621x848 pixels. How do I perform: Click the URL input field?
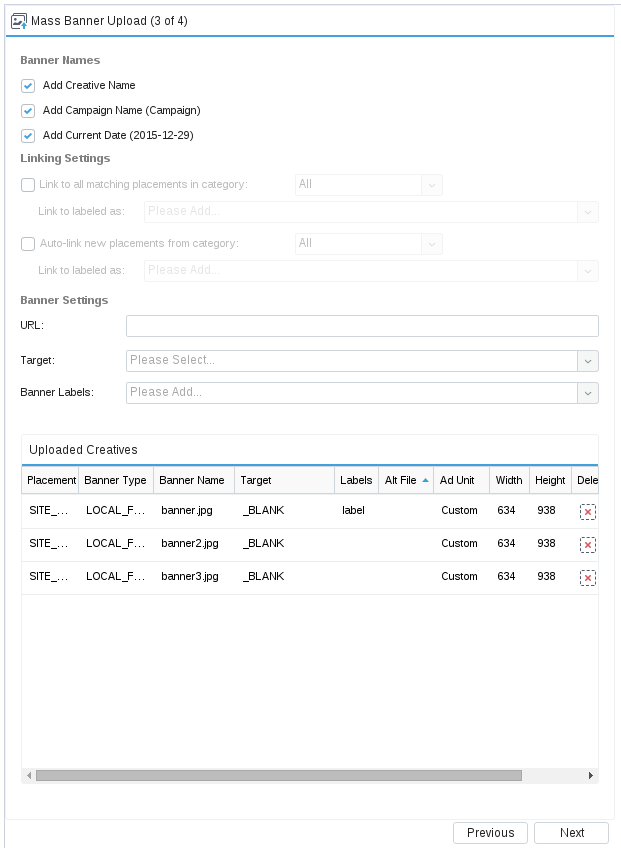pyautogui.click(x=362, y=326)
